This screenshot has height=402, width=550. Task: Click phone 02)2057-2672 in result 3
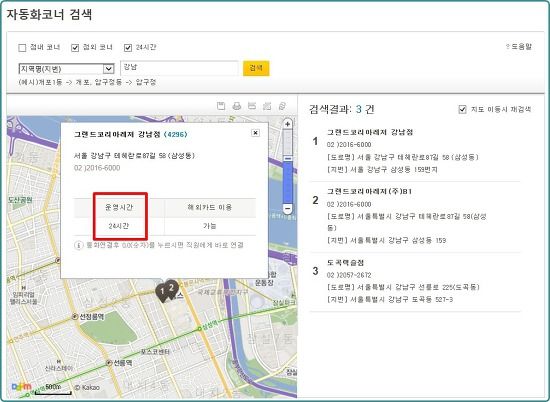[349, 275]
